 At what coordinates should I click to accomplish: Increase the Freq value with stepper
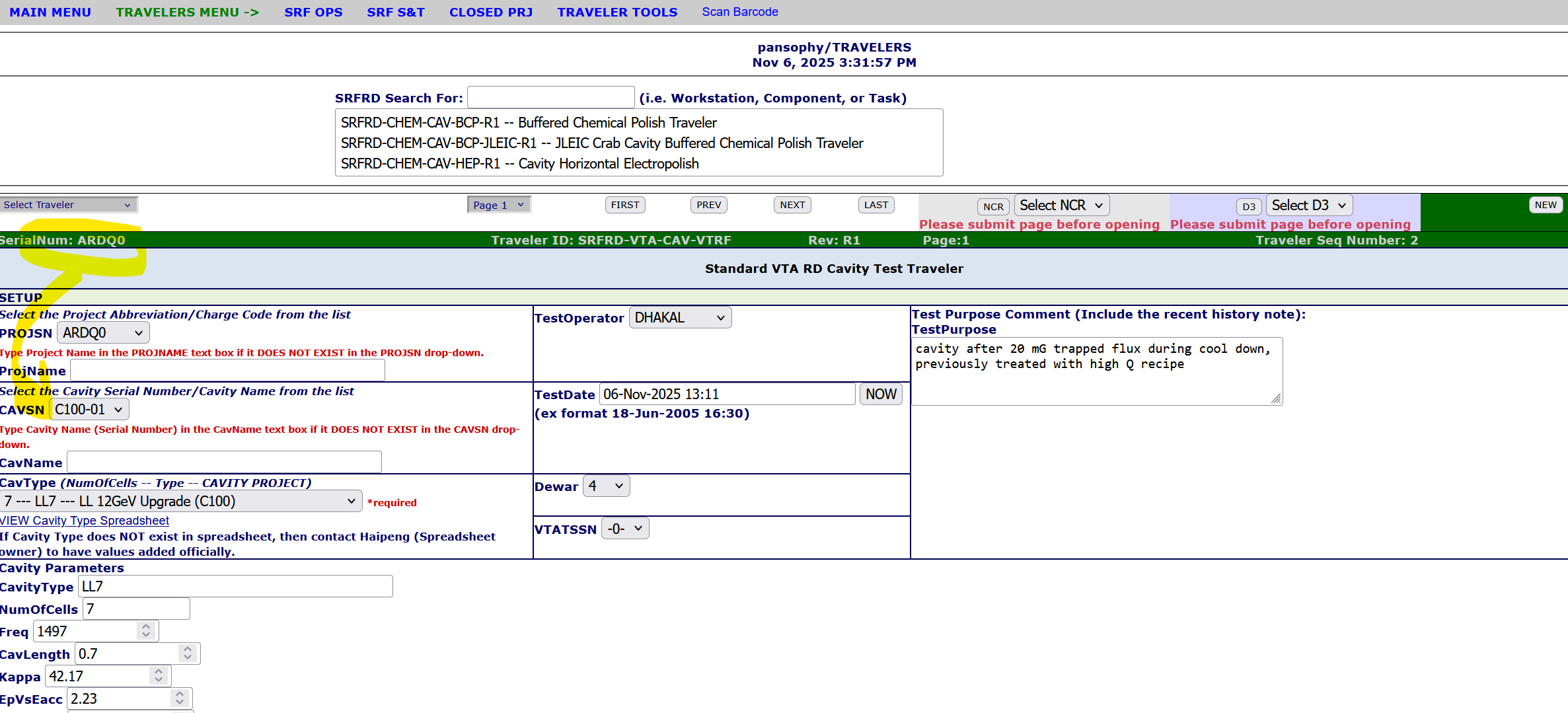146,626
